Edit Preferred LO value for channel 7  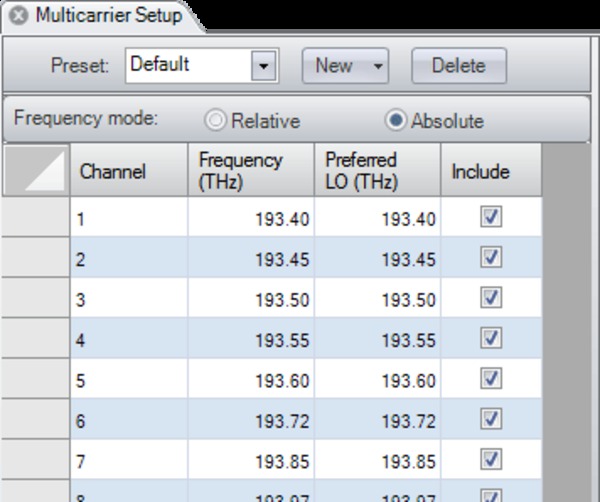pyautogui.click(x=377, y=460)
